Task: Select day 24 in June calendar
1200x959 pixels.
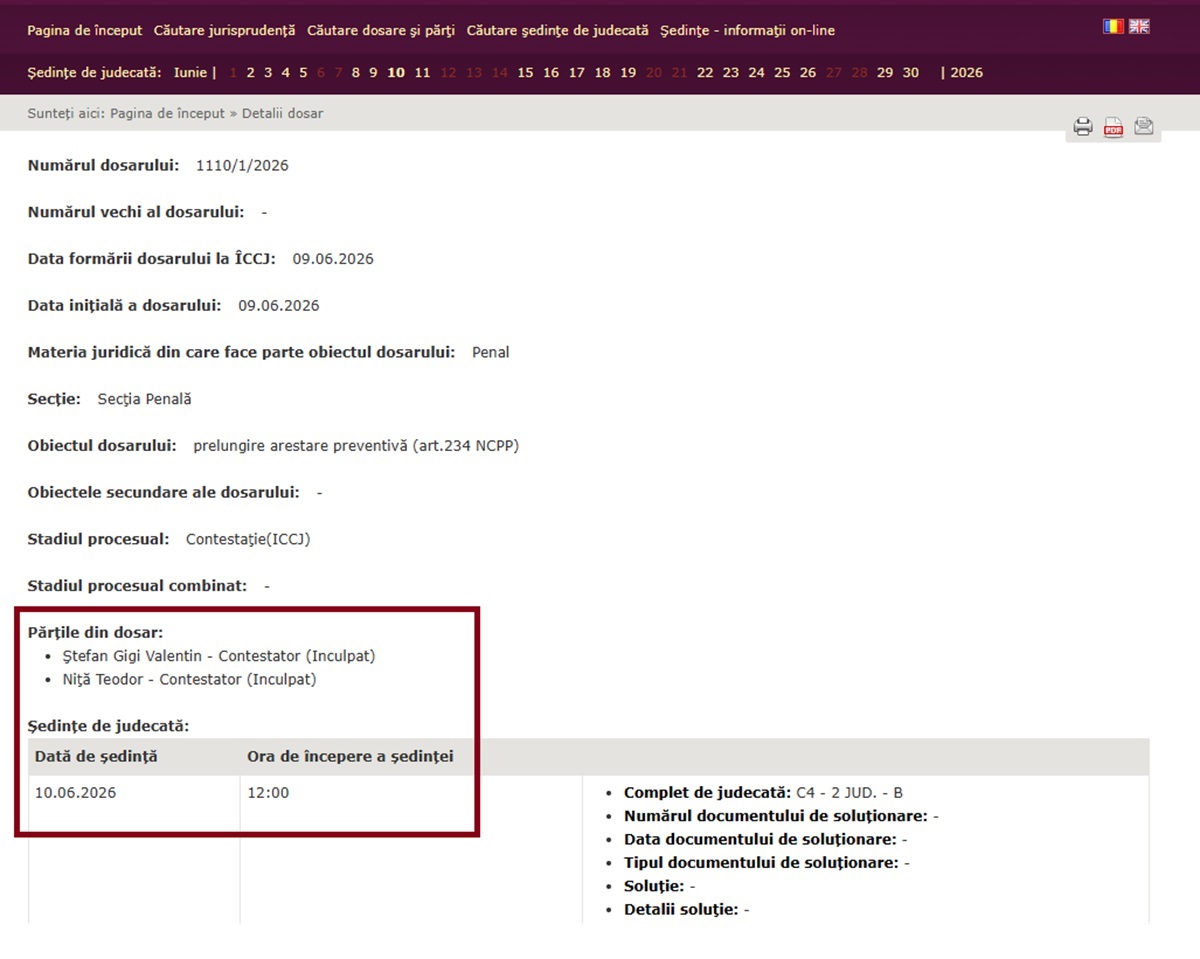Action: [x=757, y=73]
